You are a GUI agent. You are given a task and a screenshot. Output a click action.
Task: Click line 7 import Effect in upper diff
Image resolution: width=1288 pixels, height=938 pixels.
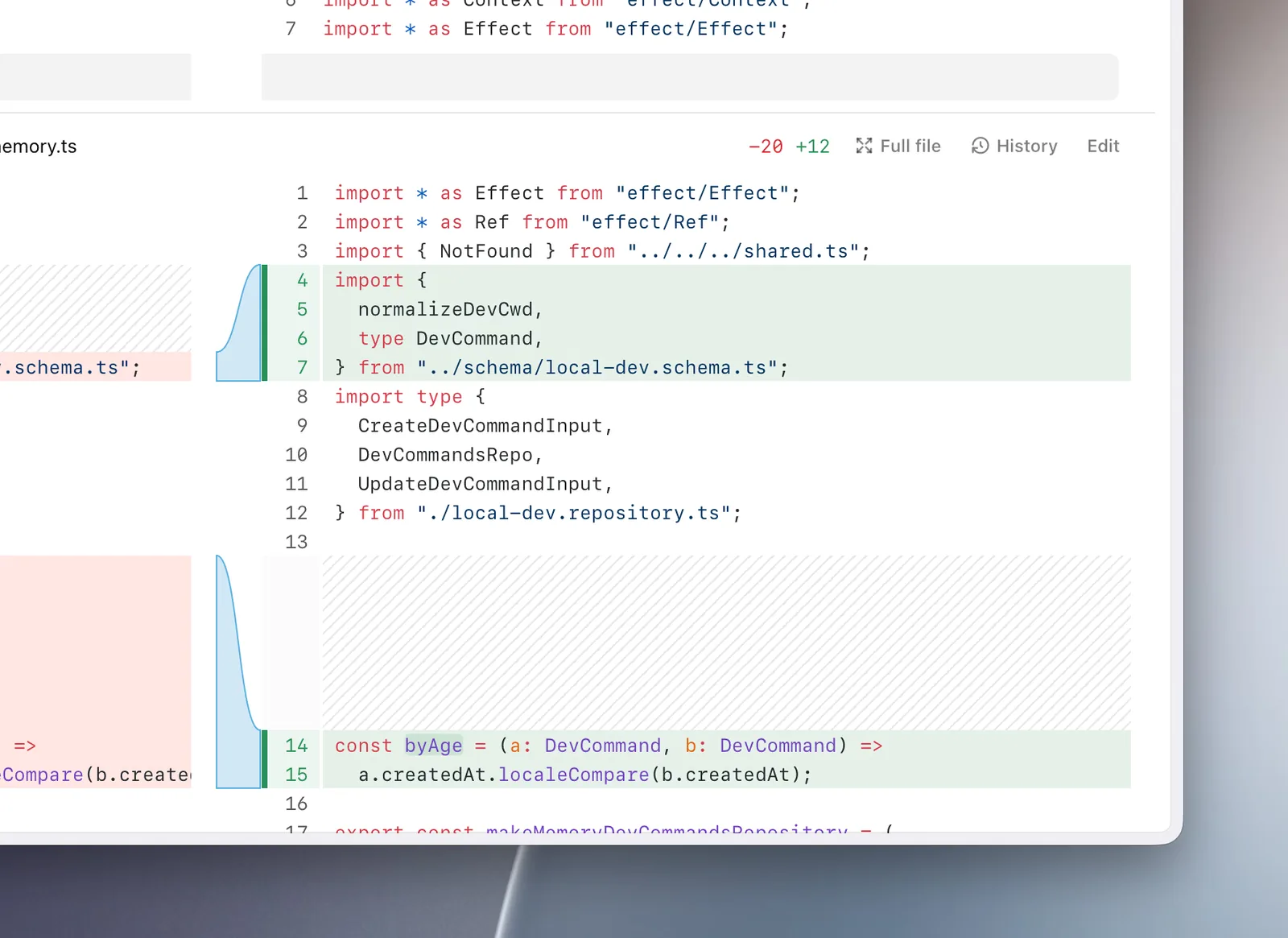point(555,29)
